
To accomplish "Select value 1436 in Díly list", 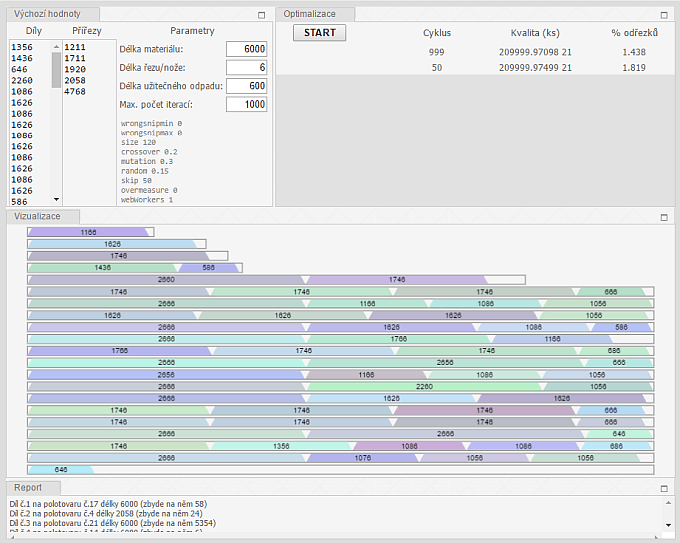I will [22, 58].
